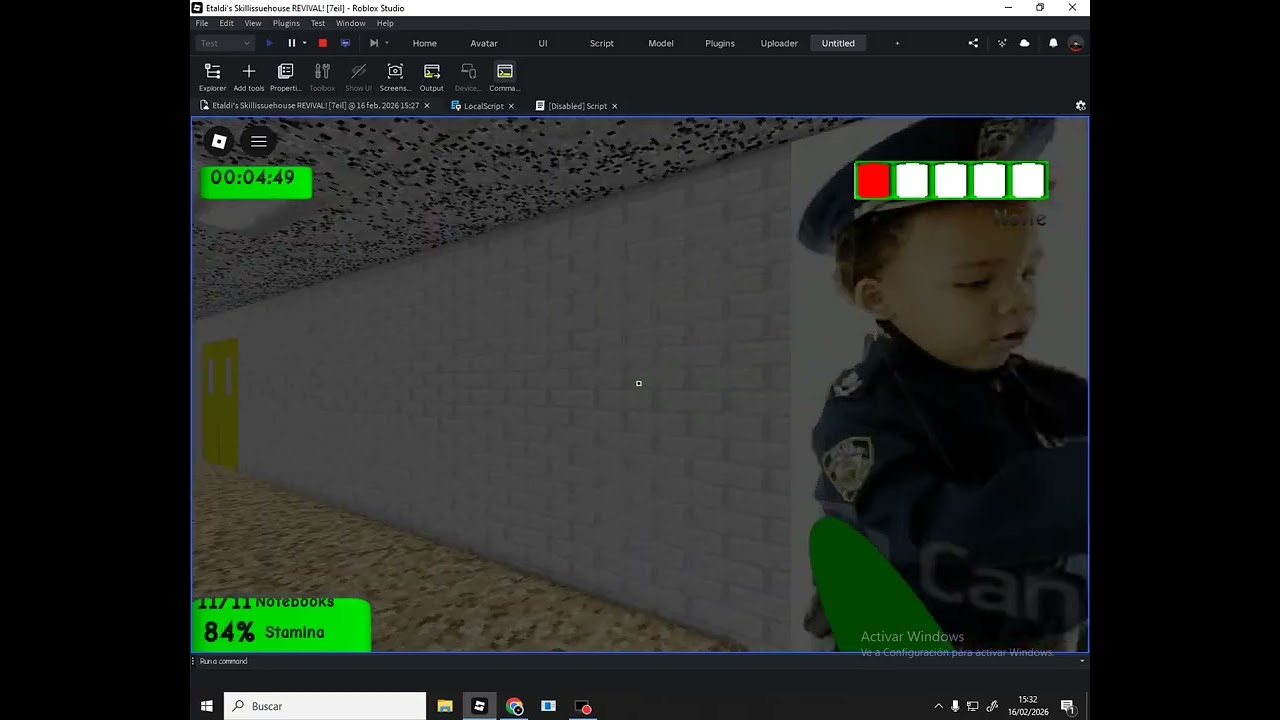Open the Plugins menu in the menu bar

point(286,23)
